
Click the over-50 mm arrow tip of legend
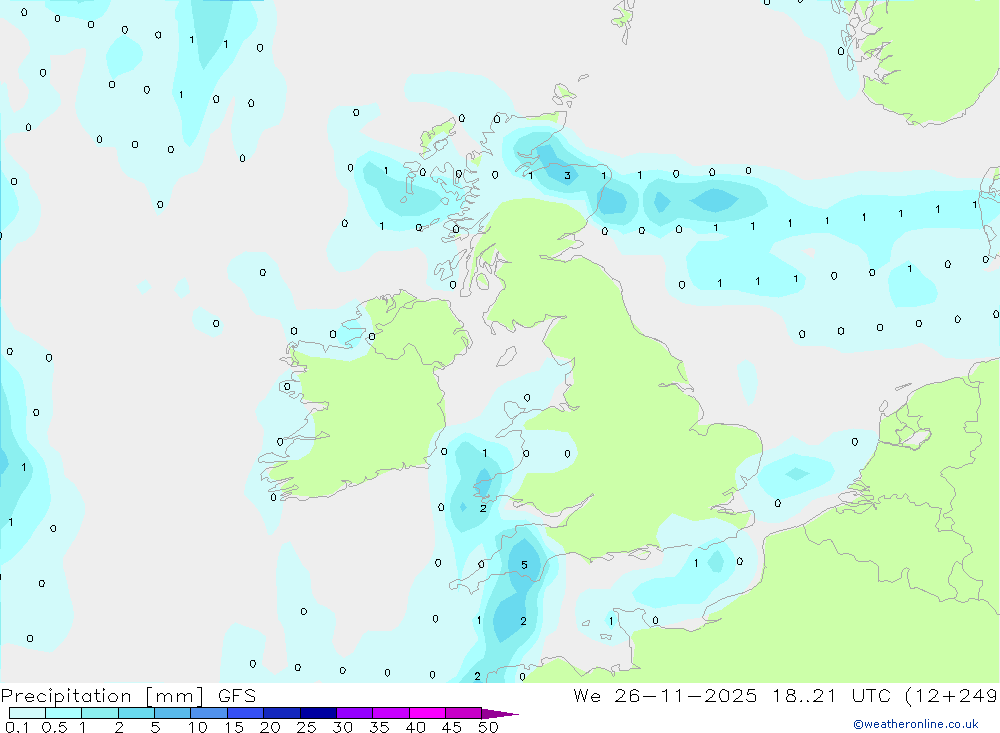click(x=500, y=714)
